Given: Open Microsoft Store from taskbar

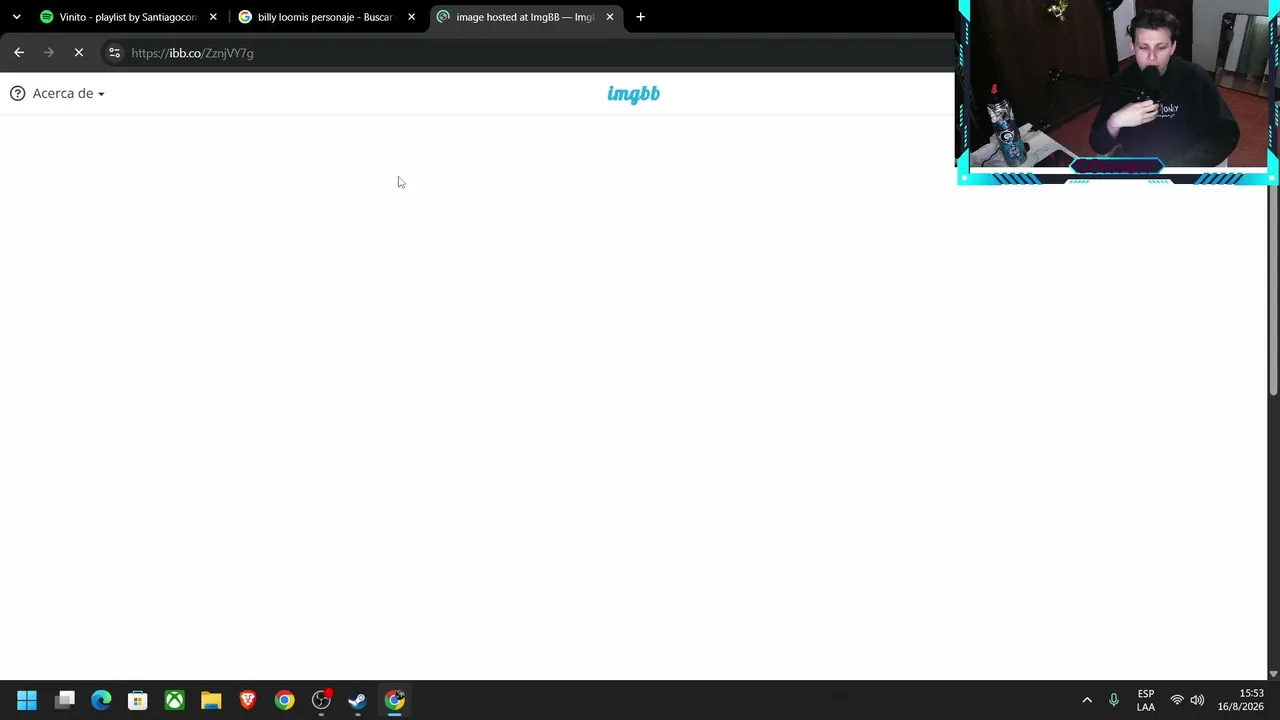Looking at the screenshot, I should 138,700.
